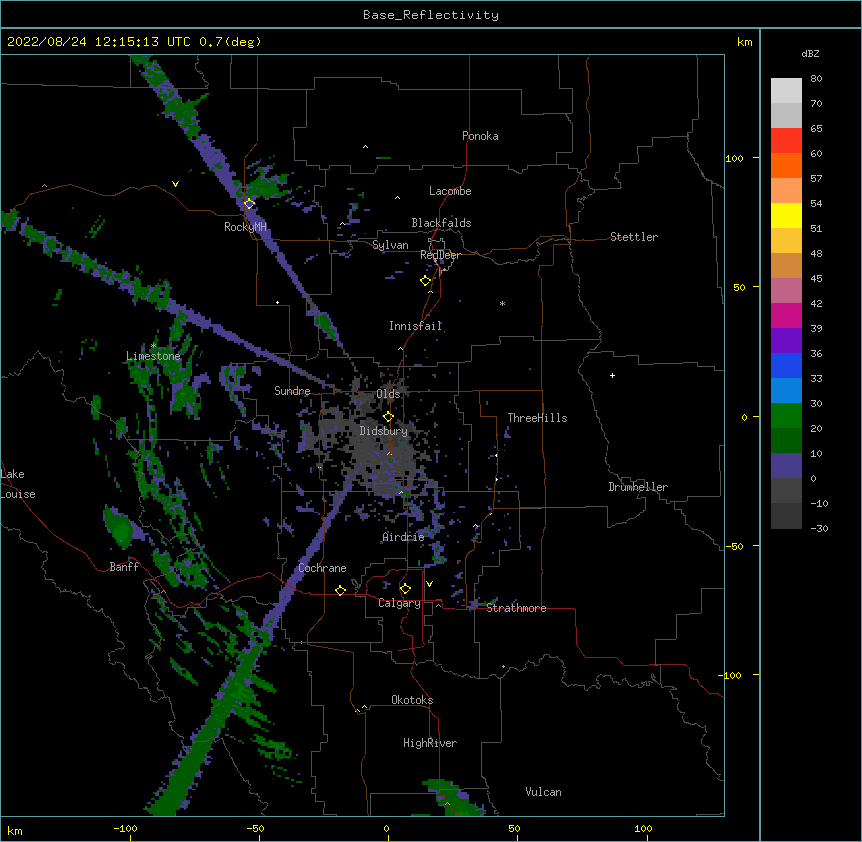Screen dimensions: 862x842
Task: Click the Innisfail city label
Action: [x=415, y=326]
